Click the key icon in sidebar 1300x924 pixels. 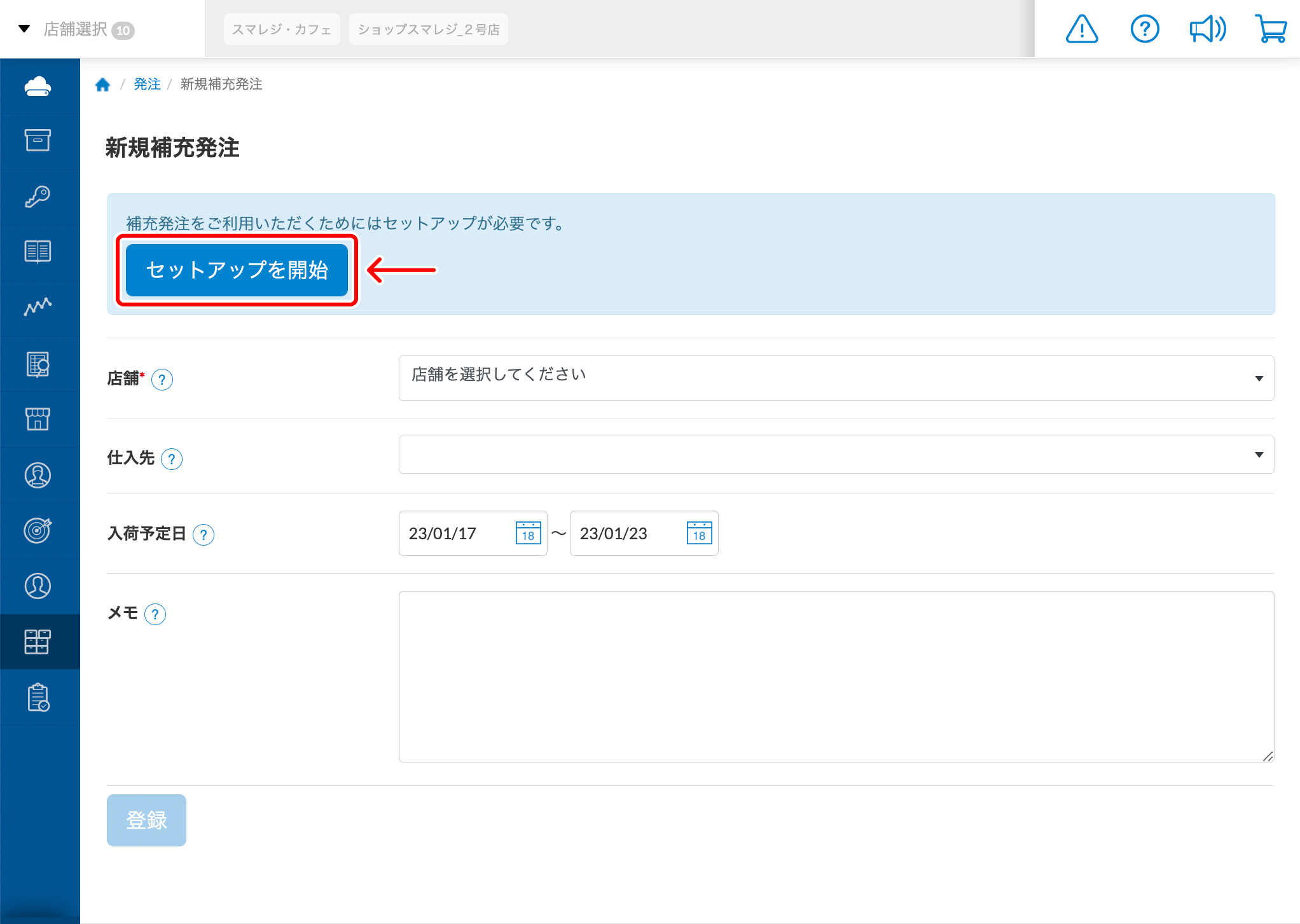click(38, 197)
